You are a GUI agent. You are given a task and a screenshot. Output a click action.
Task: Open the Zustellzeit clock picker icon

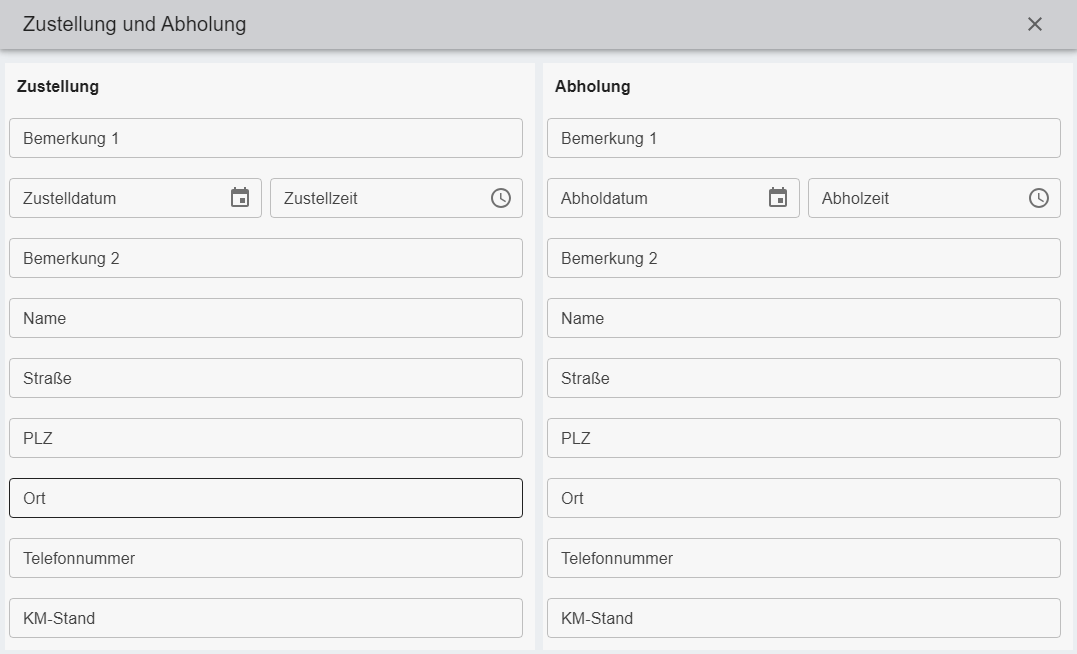pyautogui.click(x=501, y=198)
